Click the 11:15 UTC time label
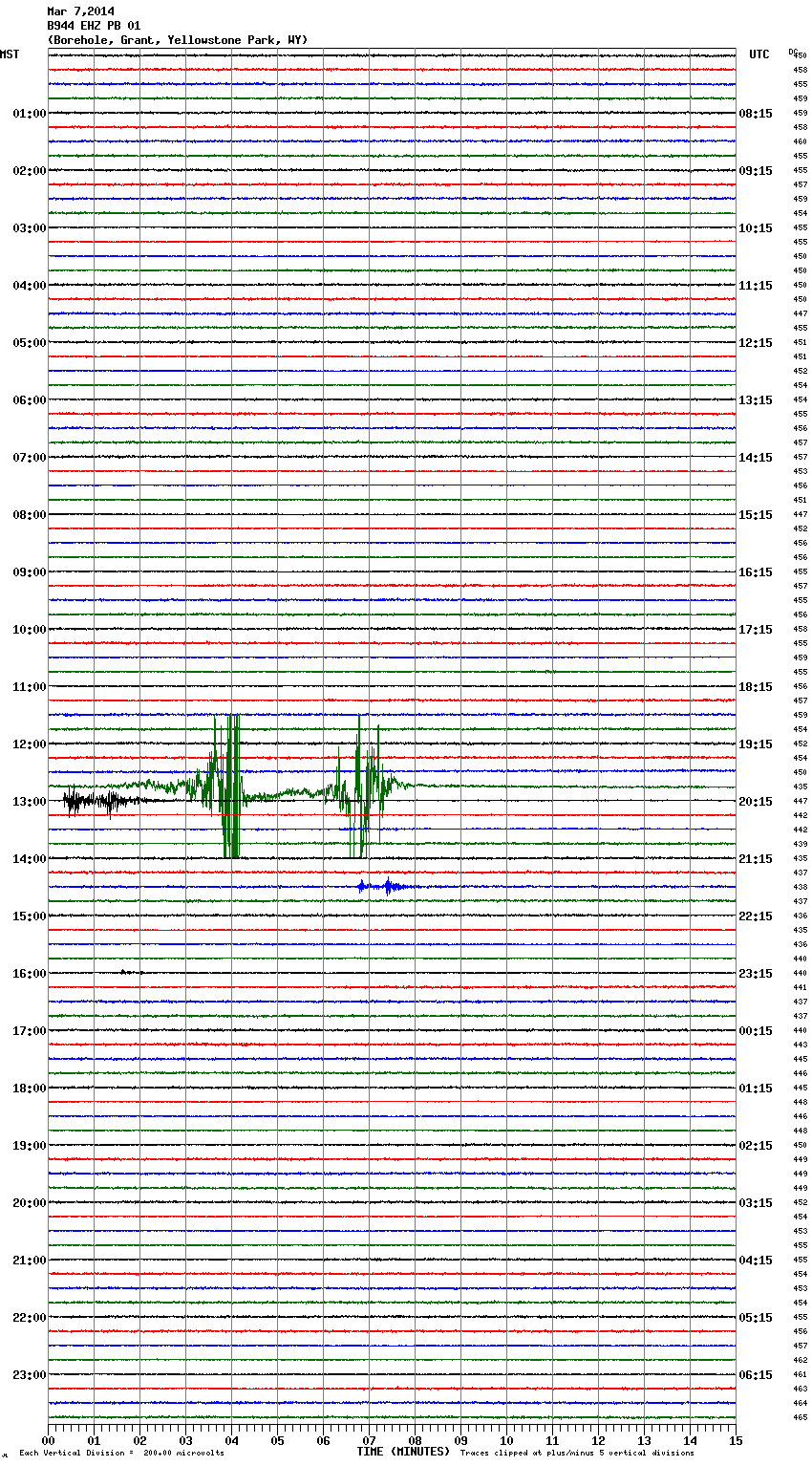This screenshot has width=812, height=1466. coord(756,286)
